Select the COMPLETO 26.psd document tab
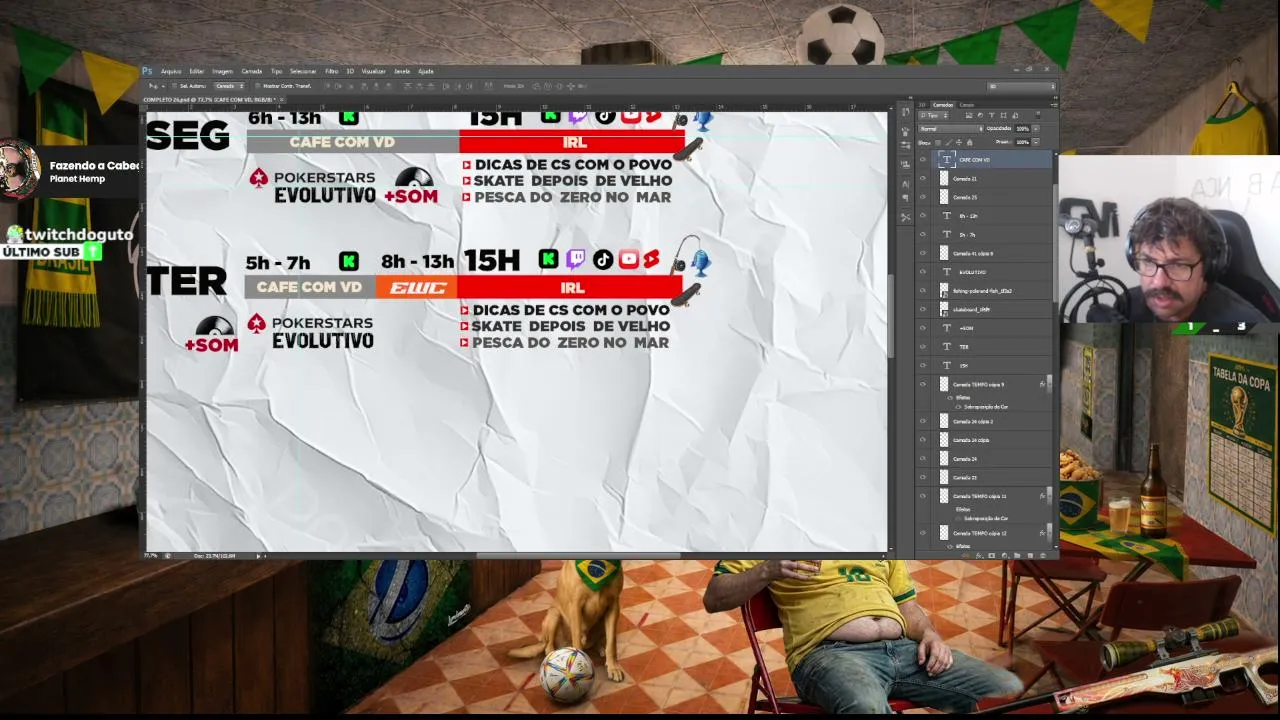This screenshot has height=720, width=1280. pos(211,100)
